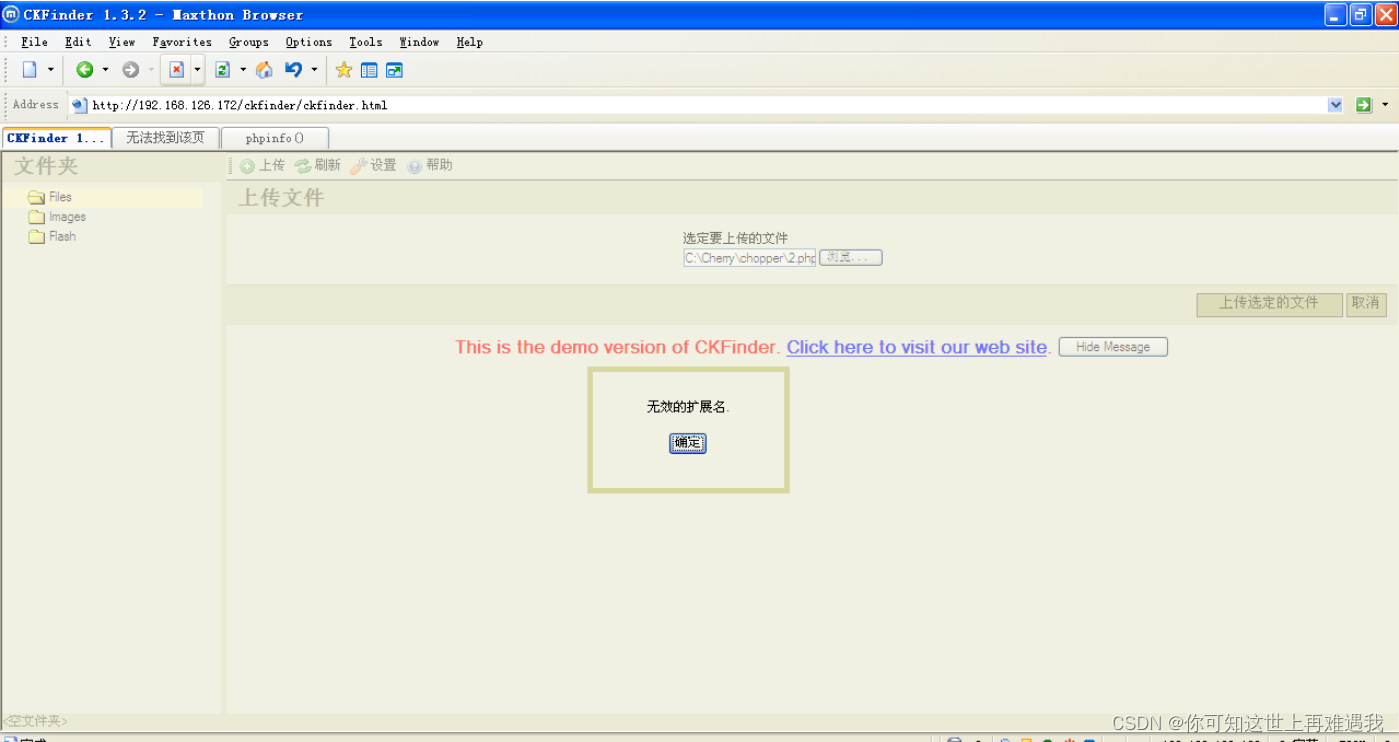Click the Favorites star icon
Image resolution: width=1399 pixels, height=742 pixels.
point(343,70)
